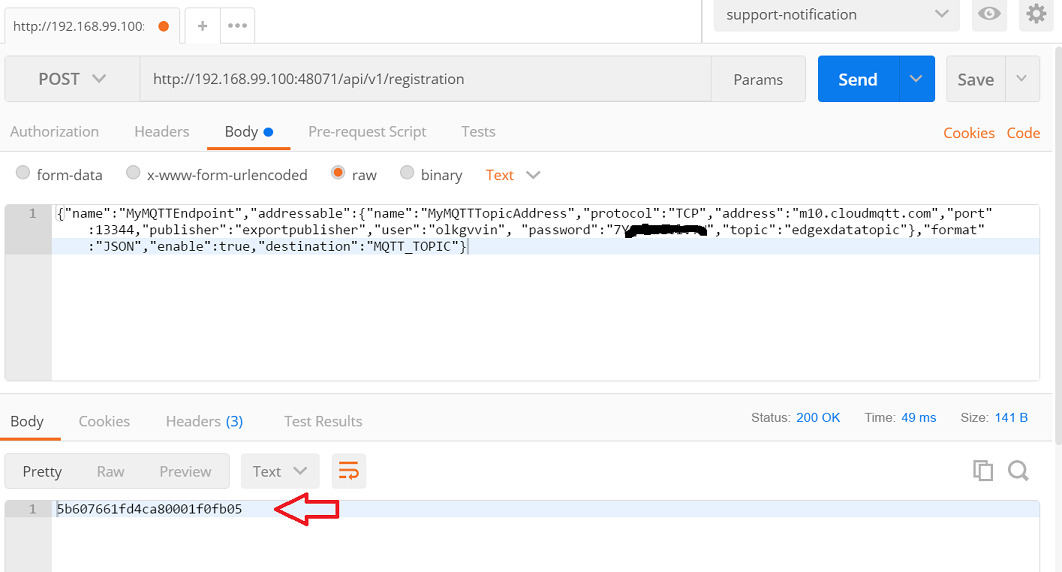1062x572 pixels.
Task: Click the vertical scrollbar on right edge
Action: (x=1058, y=244)
